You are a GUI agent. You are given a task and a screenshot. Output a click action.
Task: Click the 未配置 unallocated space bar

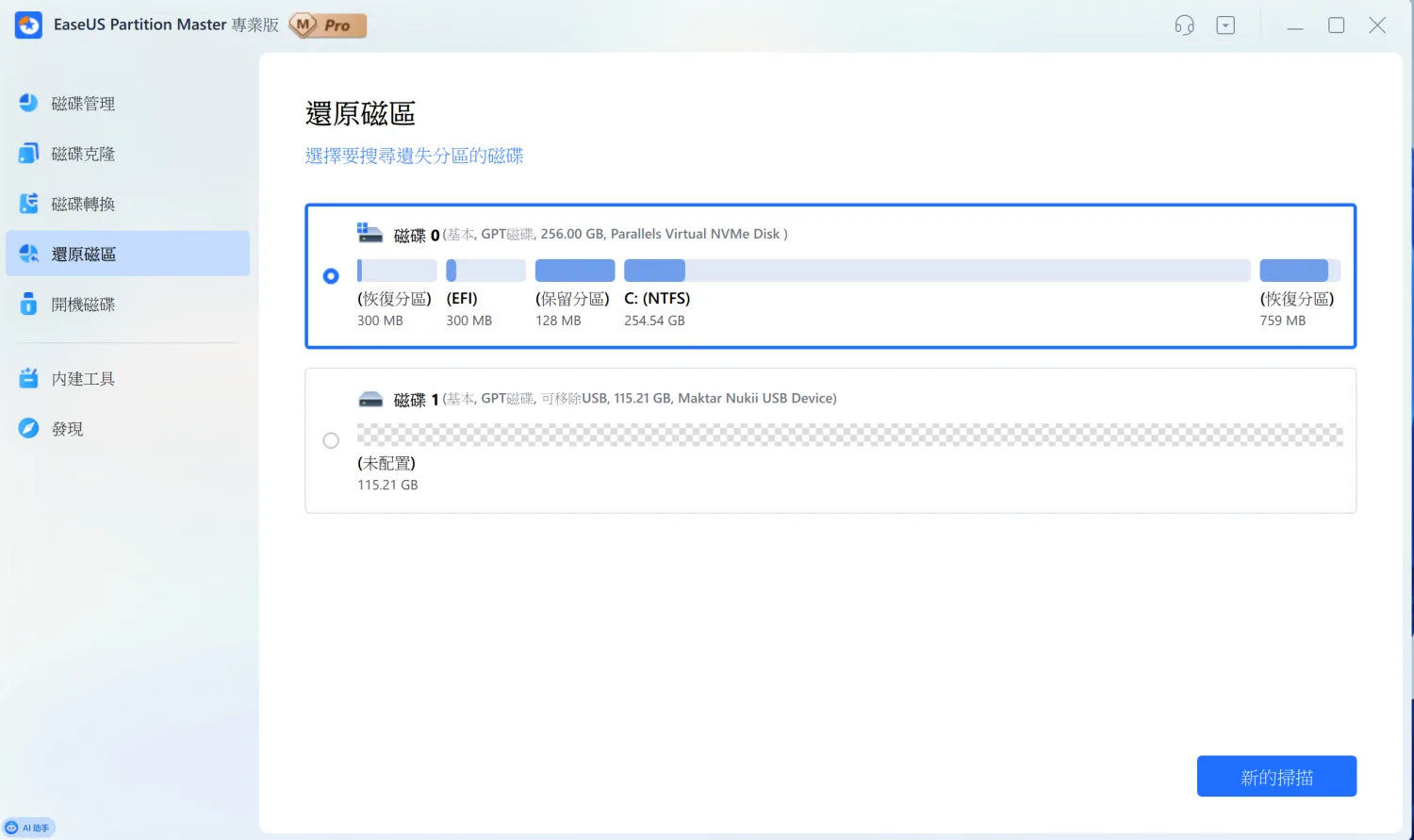click(850, 435)
